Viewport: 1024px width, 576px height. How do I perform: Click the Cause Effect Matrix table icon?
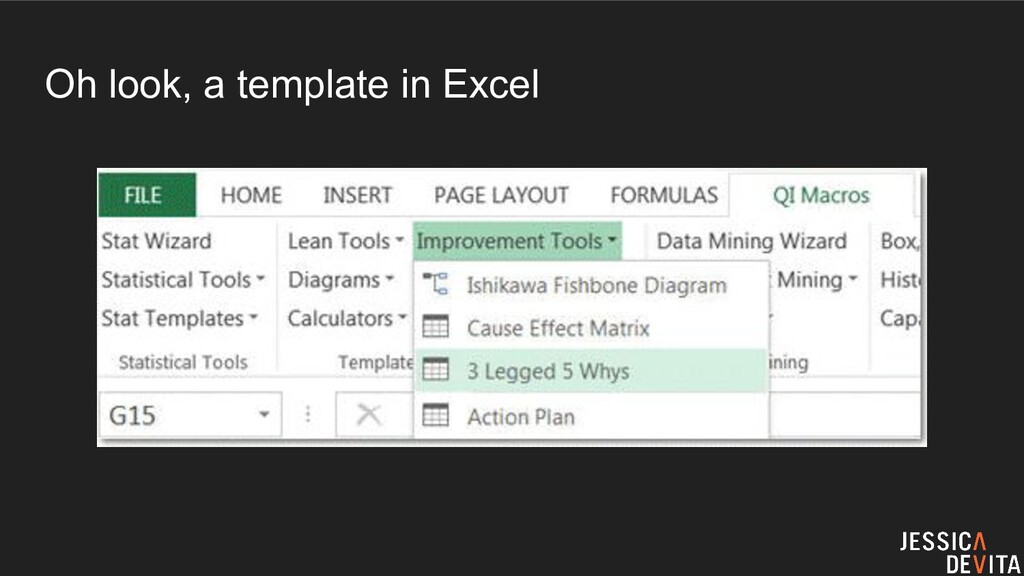(435, 327)
